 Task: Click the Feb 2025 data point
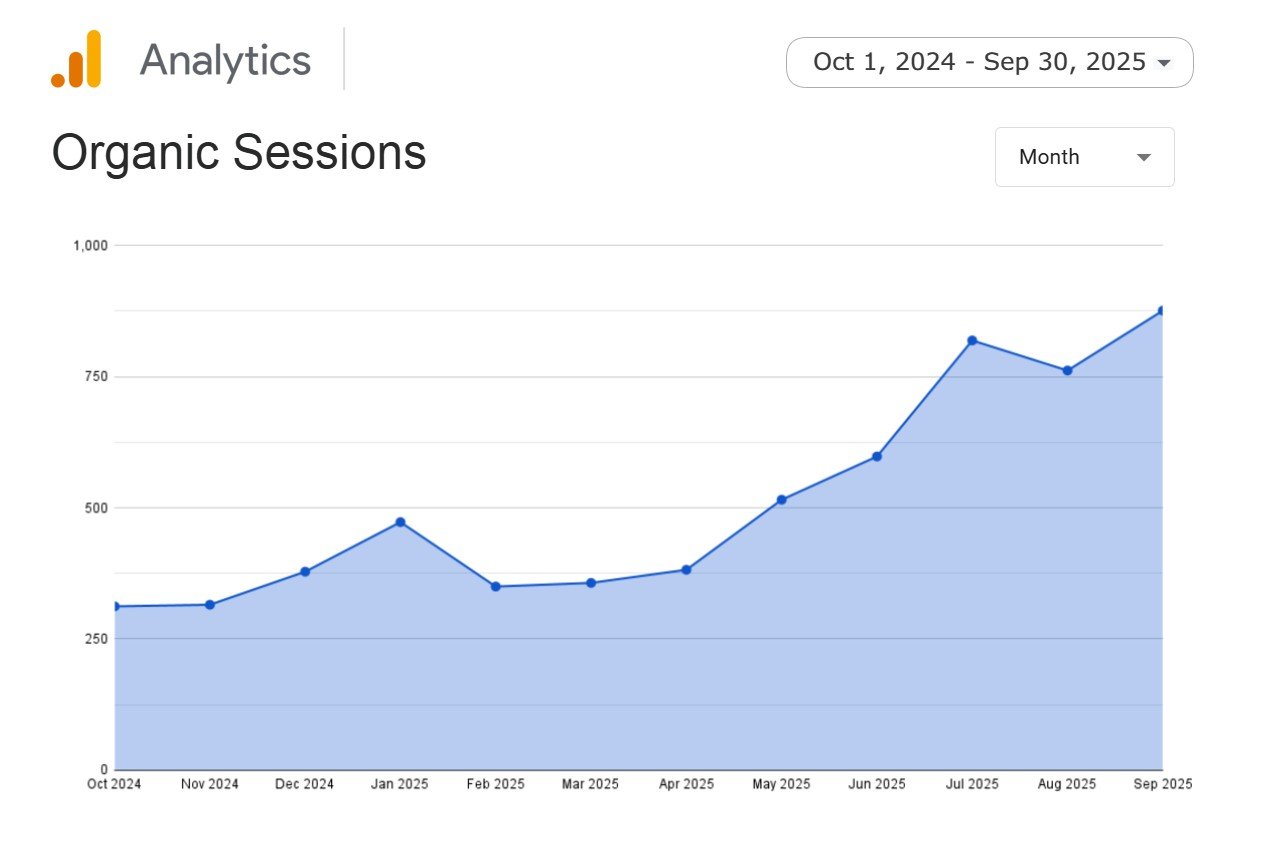pyautogui.click(x=496, y=587)
